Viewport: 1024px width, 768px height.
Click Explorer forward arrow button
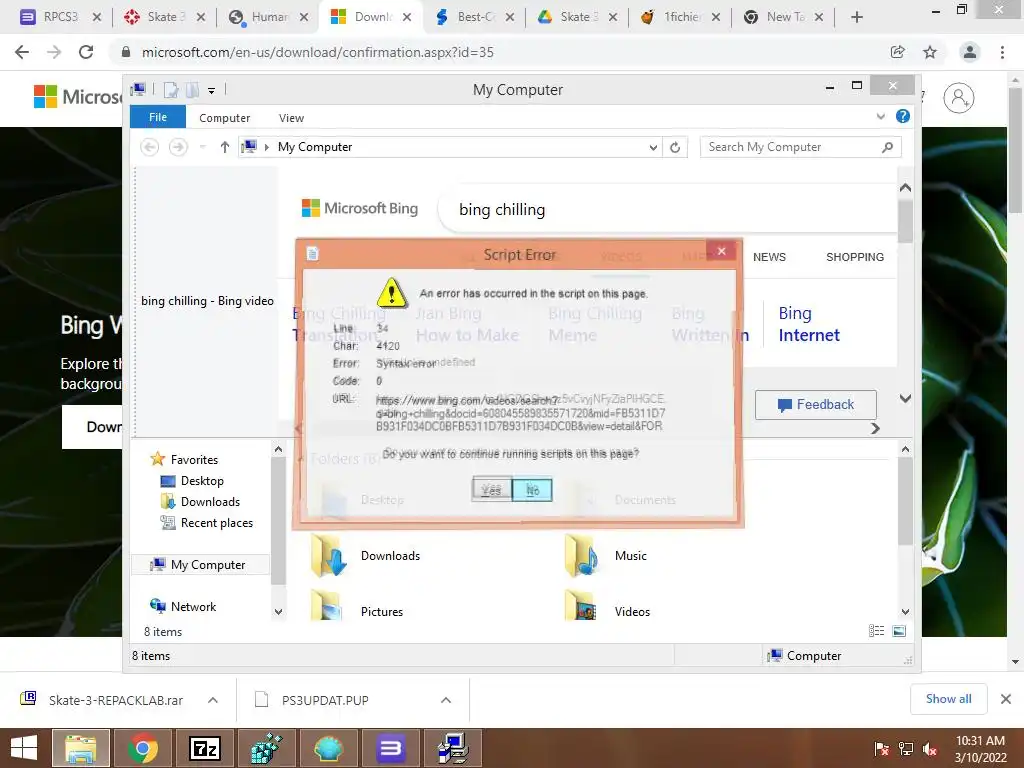(178, 147)
